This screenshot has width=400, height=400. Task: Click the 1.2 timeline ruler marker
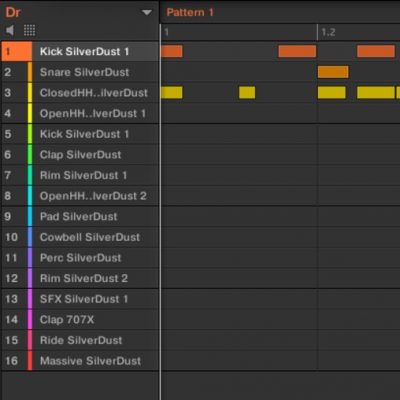tap(328, 32)
